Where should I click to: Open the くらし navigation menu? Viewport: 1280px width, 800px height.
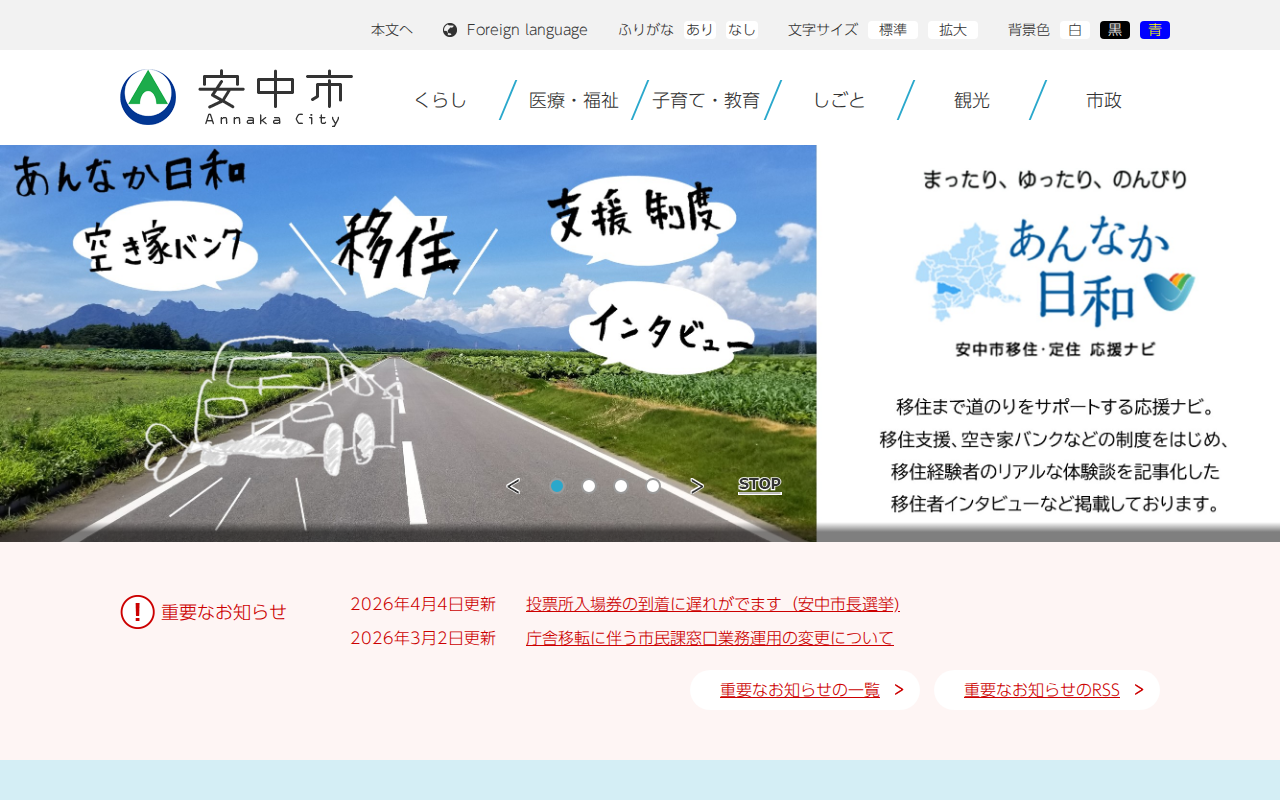click(x=440, y=99)
